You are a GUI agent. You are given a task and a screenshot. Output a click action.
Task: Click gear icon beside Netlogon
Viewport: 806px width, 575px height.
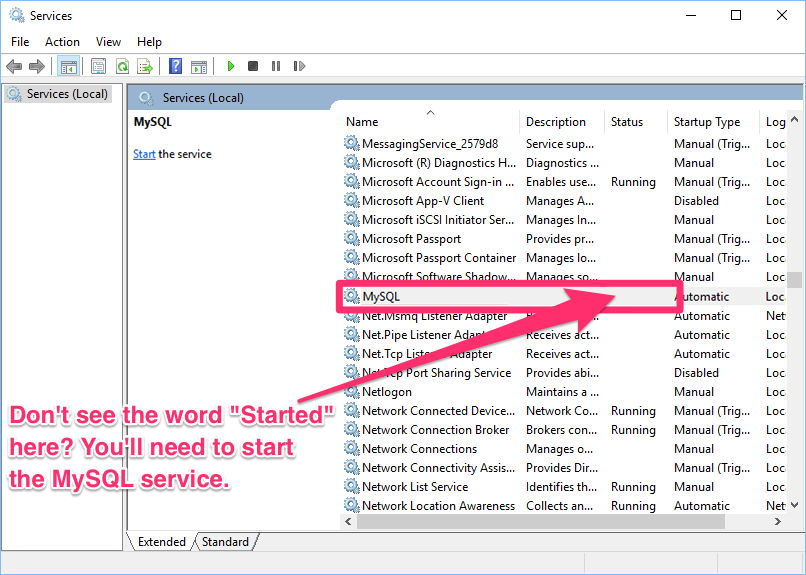[352, 392]
